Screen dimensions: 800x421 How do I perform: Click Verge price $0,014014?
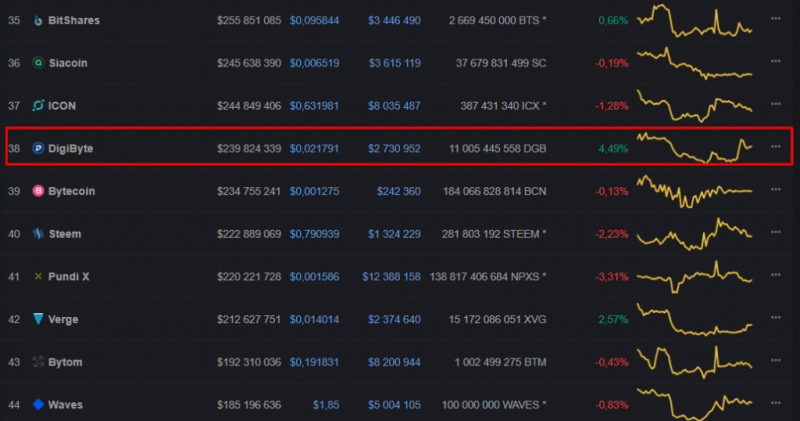314,319
